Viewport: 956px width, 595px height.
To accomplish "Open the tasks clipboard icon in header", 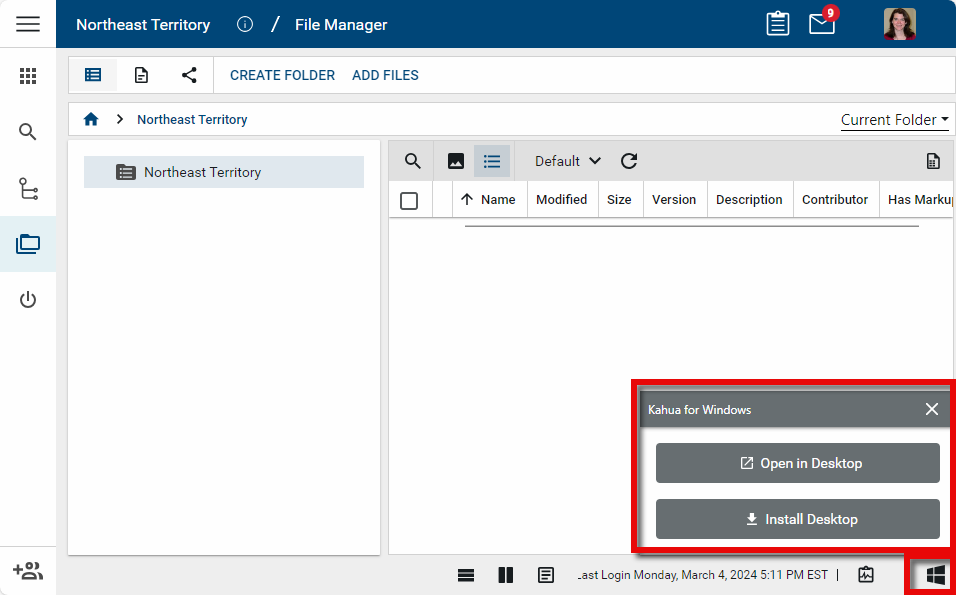I will pyautogui.click(x=778, y=24).
